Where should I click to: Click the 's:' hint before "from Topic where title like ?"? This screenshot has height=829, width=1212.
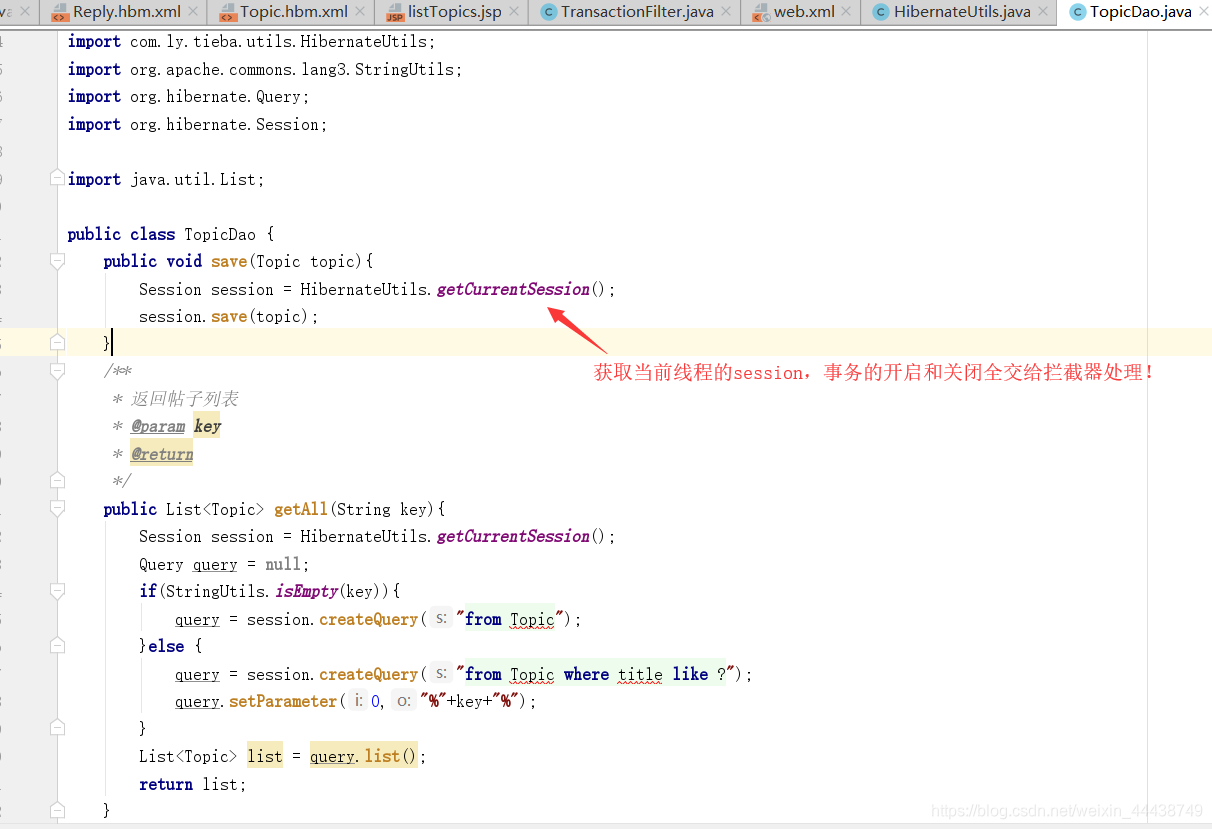coord(441,674)
